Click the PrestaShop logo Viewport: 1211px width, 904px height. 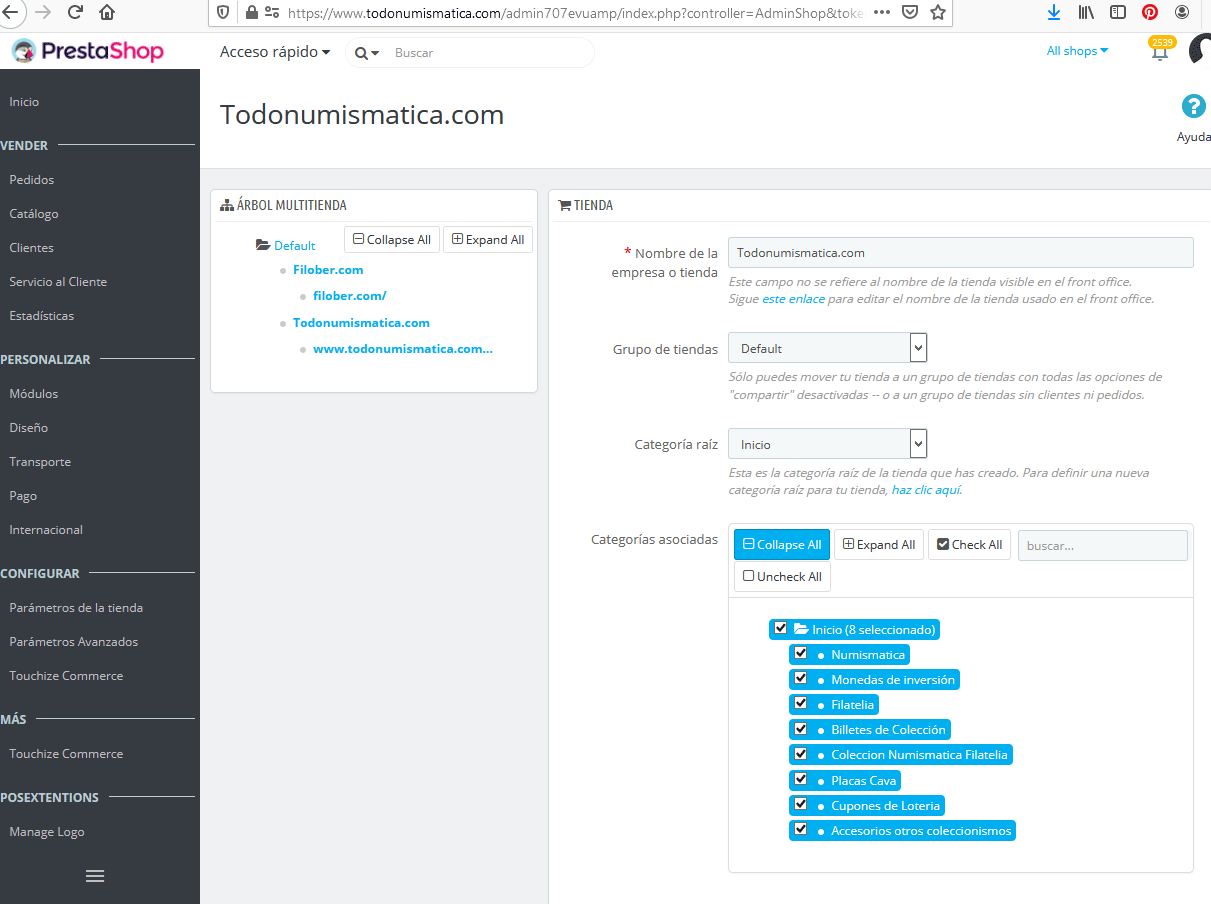[88, 50]
